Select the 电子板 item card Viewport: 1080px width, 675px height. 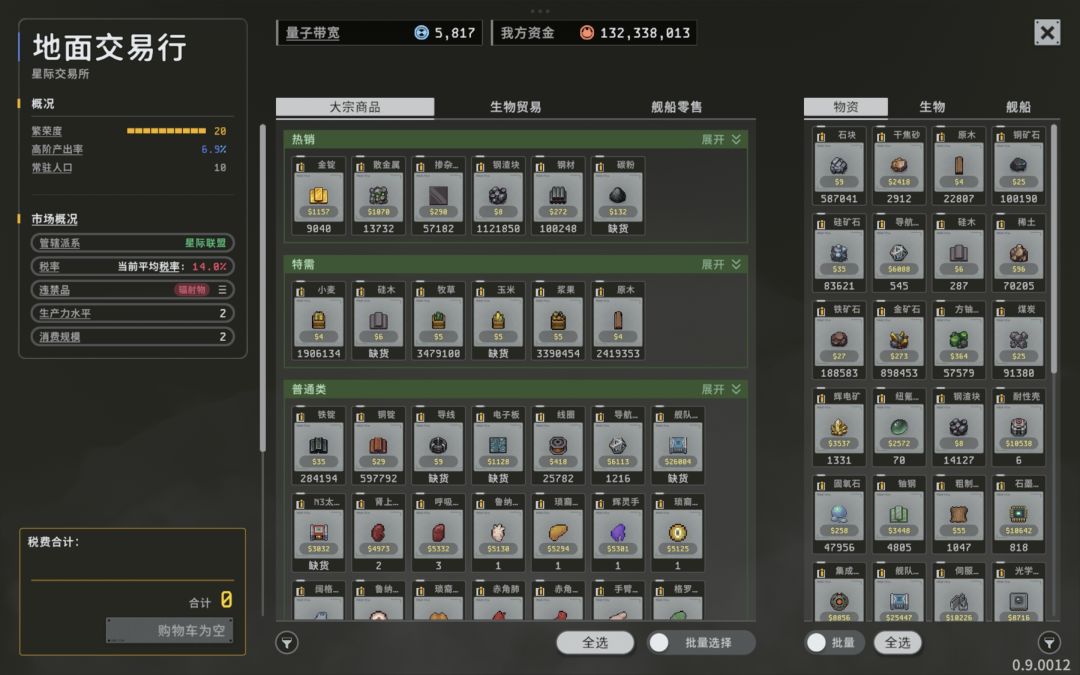tap(498, 446)
